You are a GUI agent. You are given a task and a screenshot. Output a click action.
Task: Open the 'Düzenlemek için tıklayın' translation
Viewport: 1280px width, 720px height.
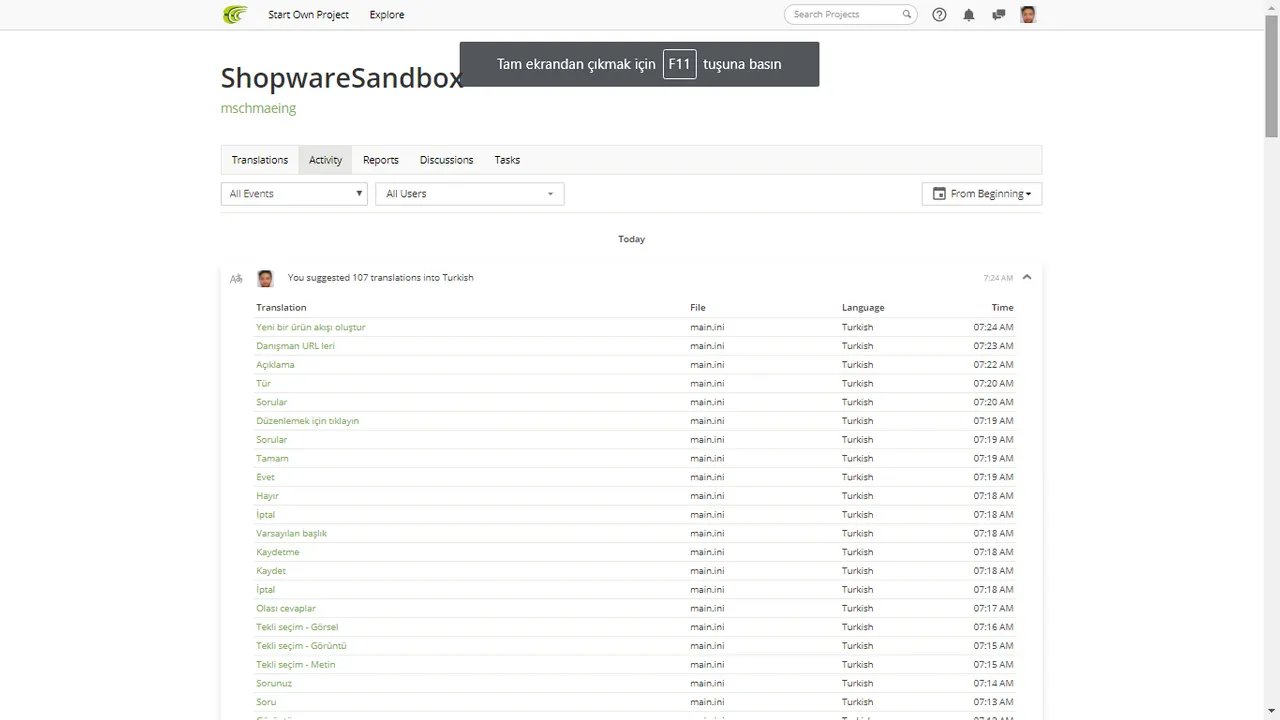(307, 421)
